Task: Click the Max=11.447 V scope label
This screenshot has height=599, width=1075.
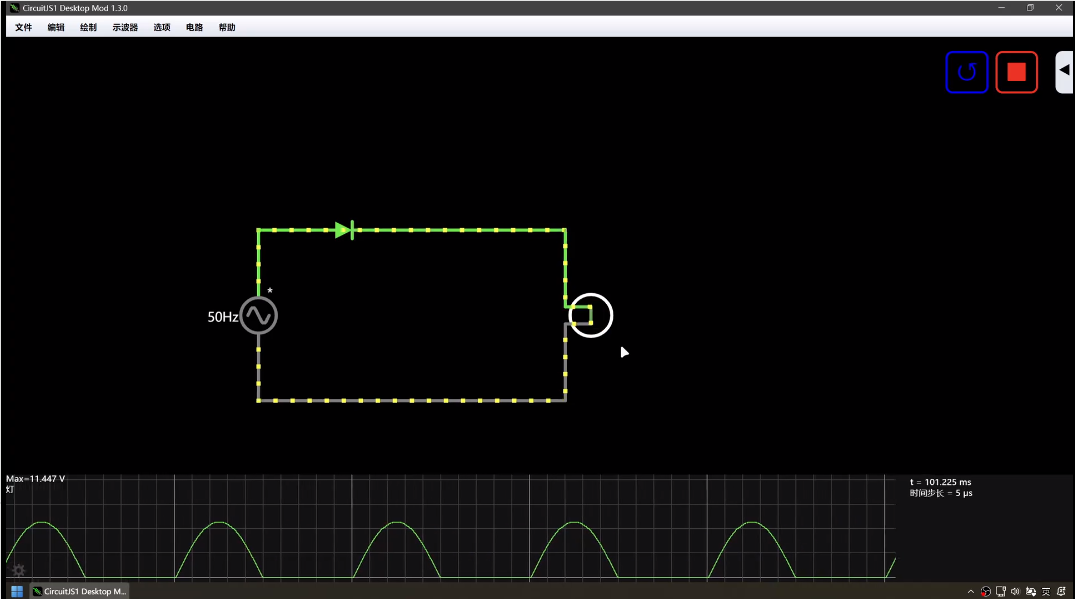Action: pos(36,478)
